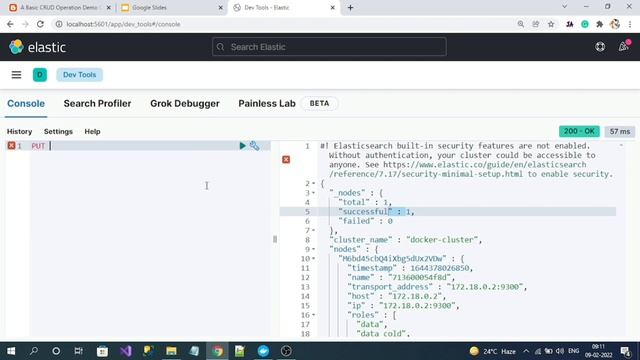Screen dimensions: 640x360
Task: Click the browser address bar URL
Action: [x=123, y=24]
